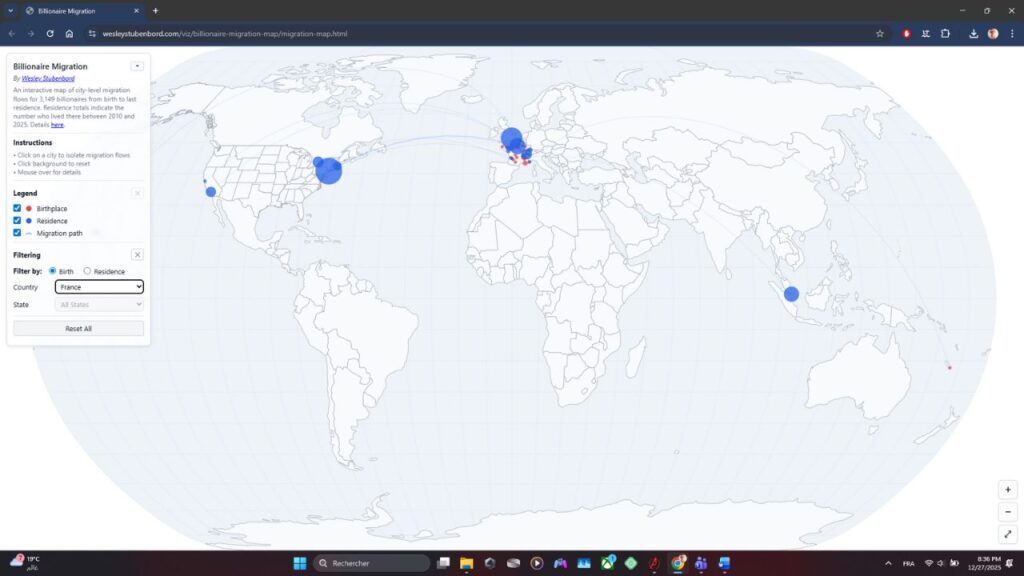Disable the Migration path checkbox
Screen dimensions: 1024x576
pyautogui.click(x=17, y=232)
